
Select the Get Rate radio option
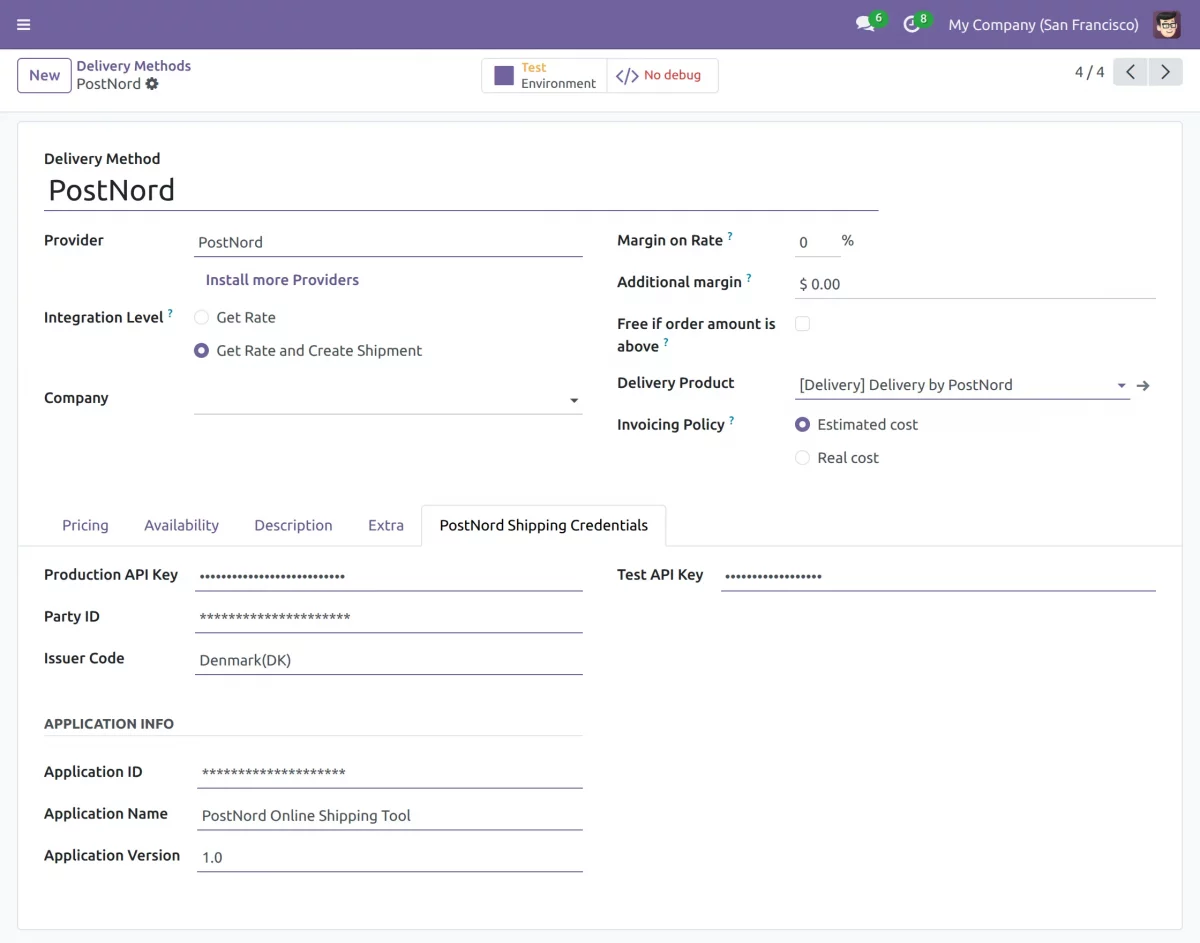click(x=201, y=317)
